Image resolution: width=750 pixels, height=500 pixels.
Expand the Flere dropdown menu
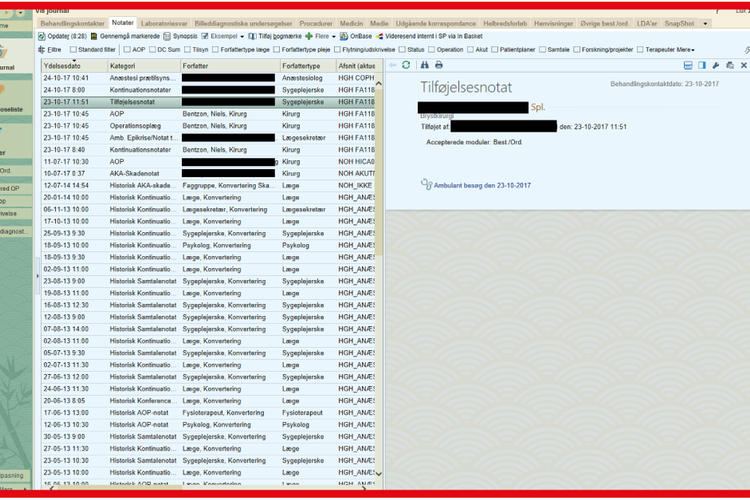click(x=320, y=35)
